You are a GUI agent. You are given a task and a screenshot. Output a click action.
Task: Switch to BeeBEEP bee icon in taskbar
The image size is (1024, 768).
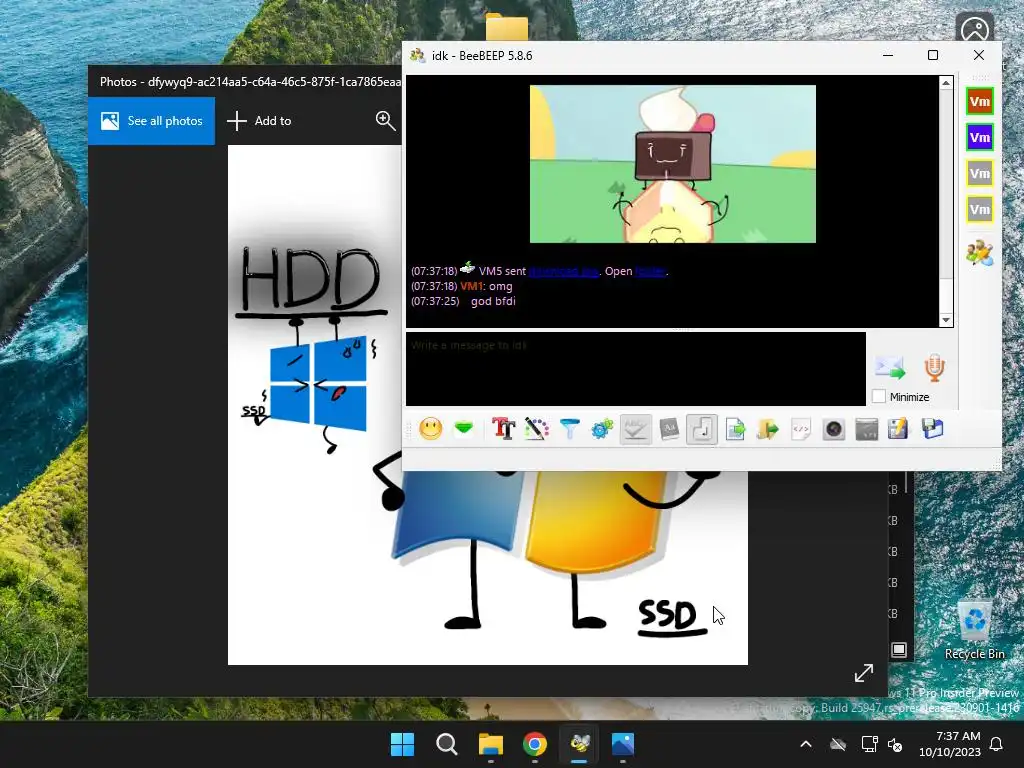[x=579, y=744]
